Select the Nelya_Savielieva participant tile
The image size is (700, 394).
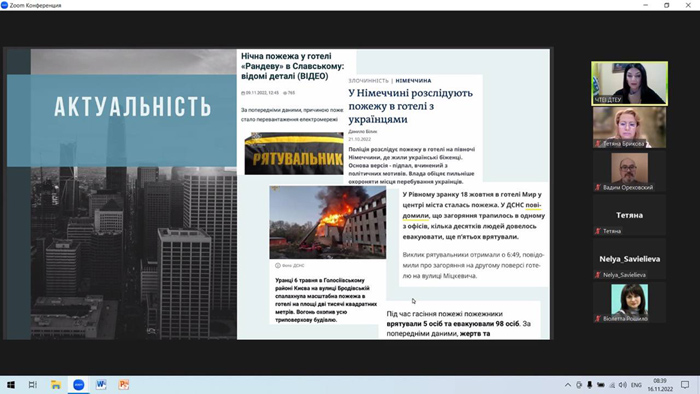tap(629, 259)
